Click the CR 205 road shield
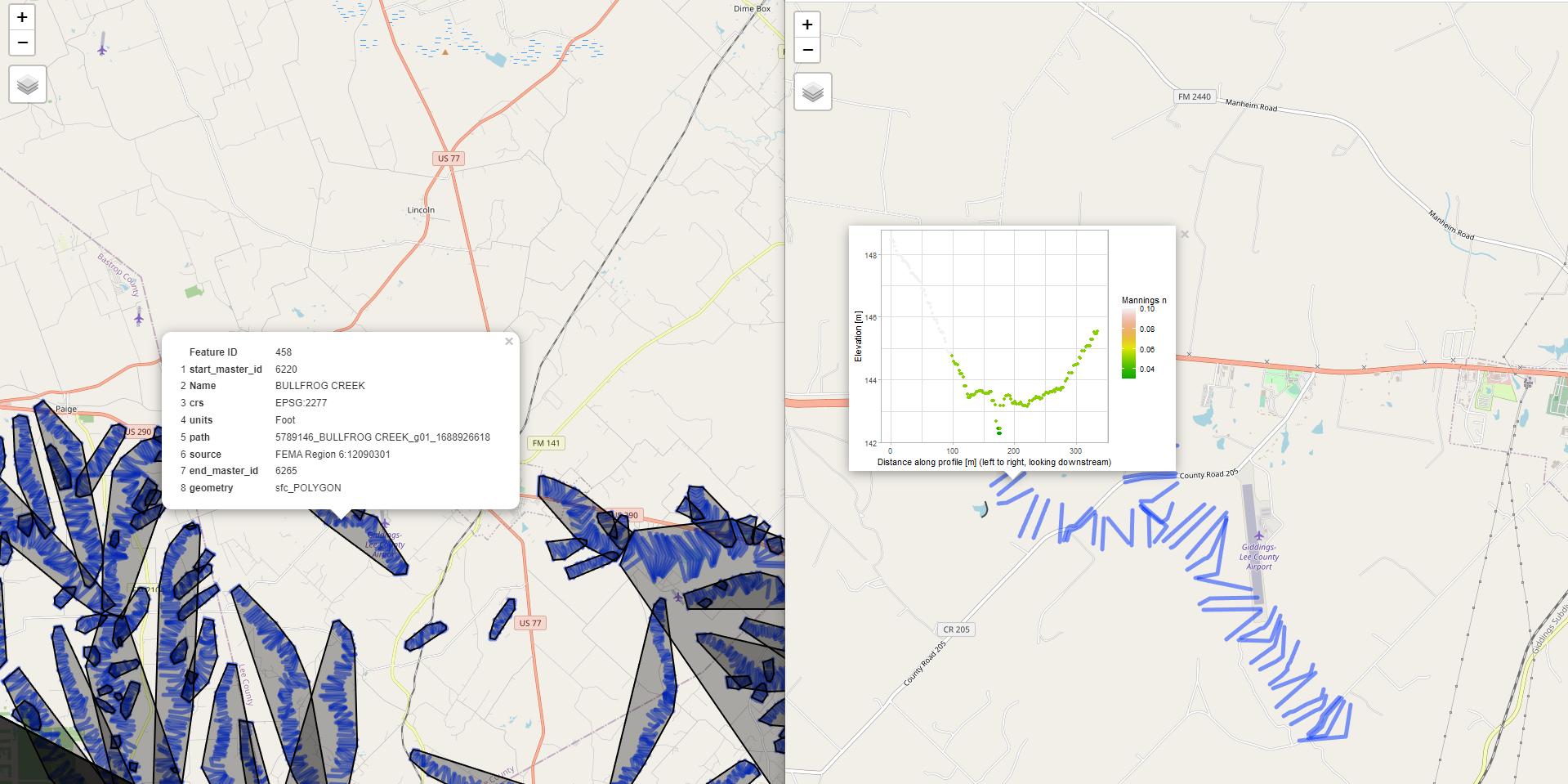Viewport: 1568px width, 784px height. (x=956, y=629)
